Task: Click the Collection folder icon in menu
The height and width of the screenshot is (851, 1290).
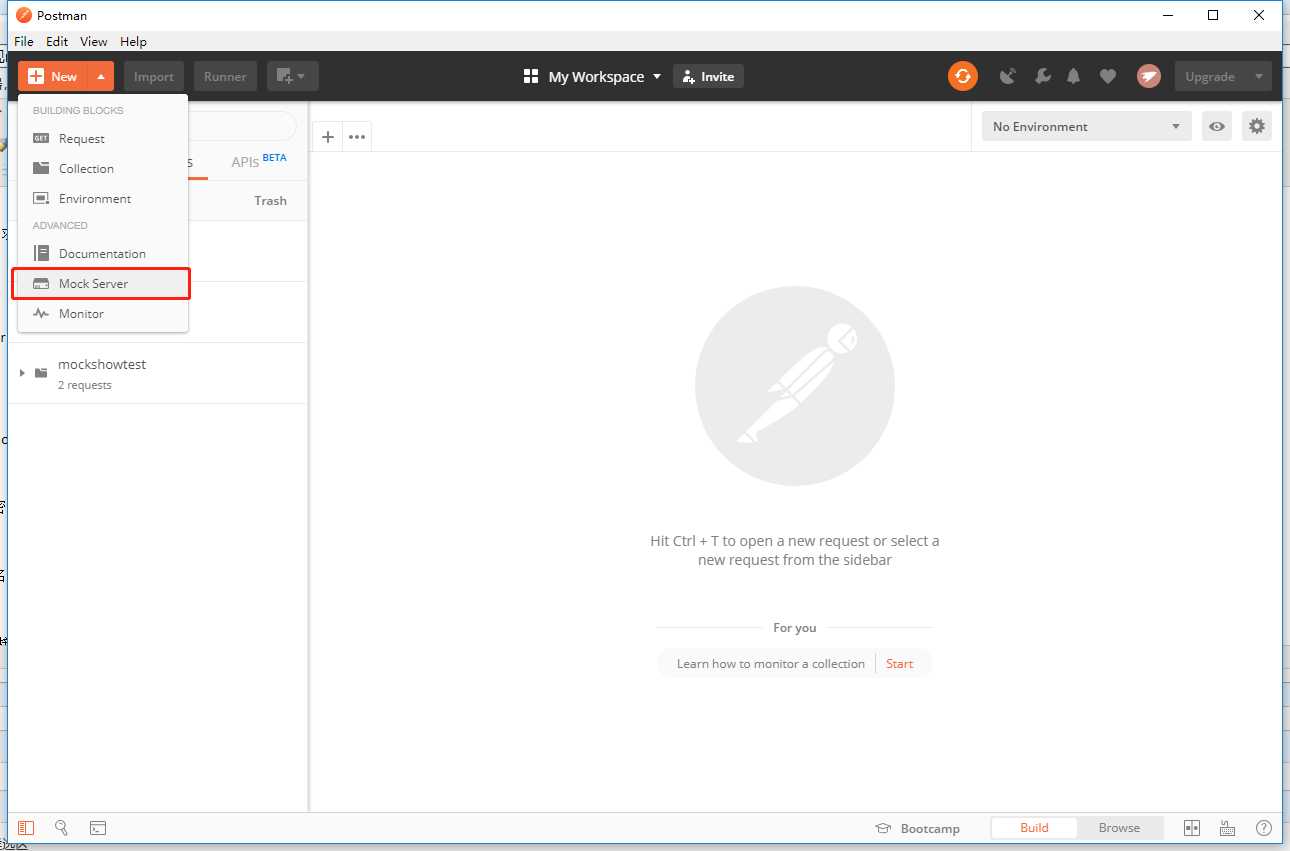Action: pos(41,168)
